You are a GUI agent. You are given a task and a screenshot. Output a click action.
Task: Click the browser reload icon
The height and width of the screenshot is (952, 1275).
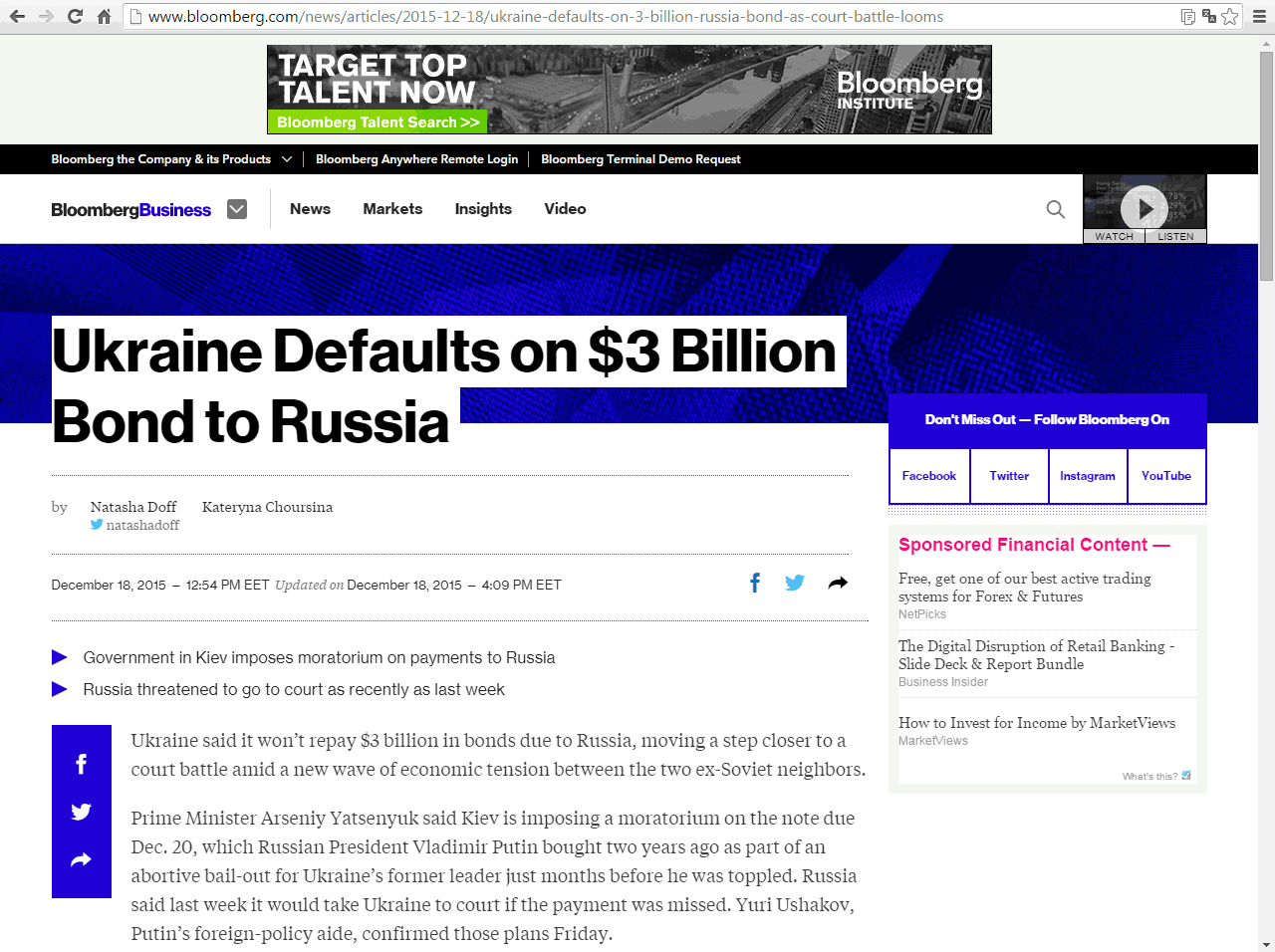click(x=75, y=16)
